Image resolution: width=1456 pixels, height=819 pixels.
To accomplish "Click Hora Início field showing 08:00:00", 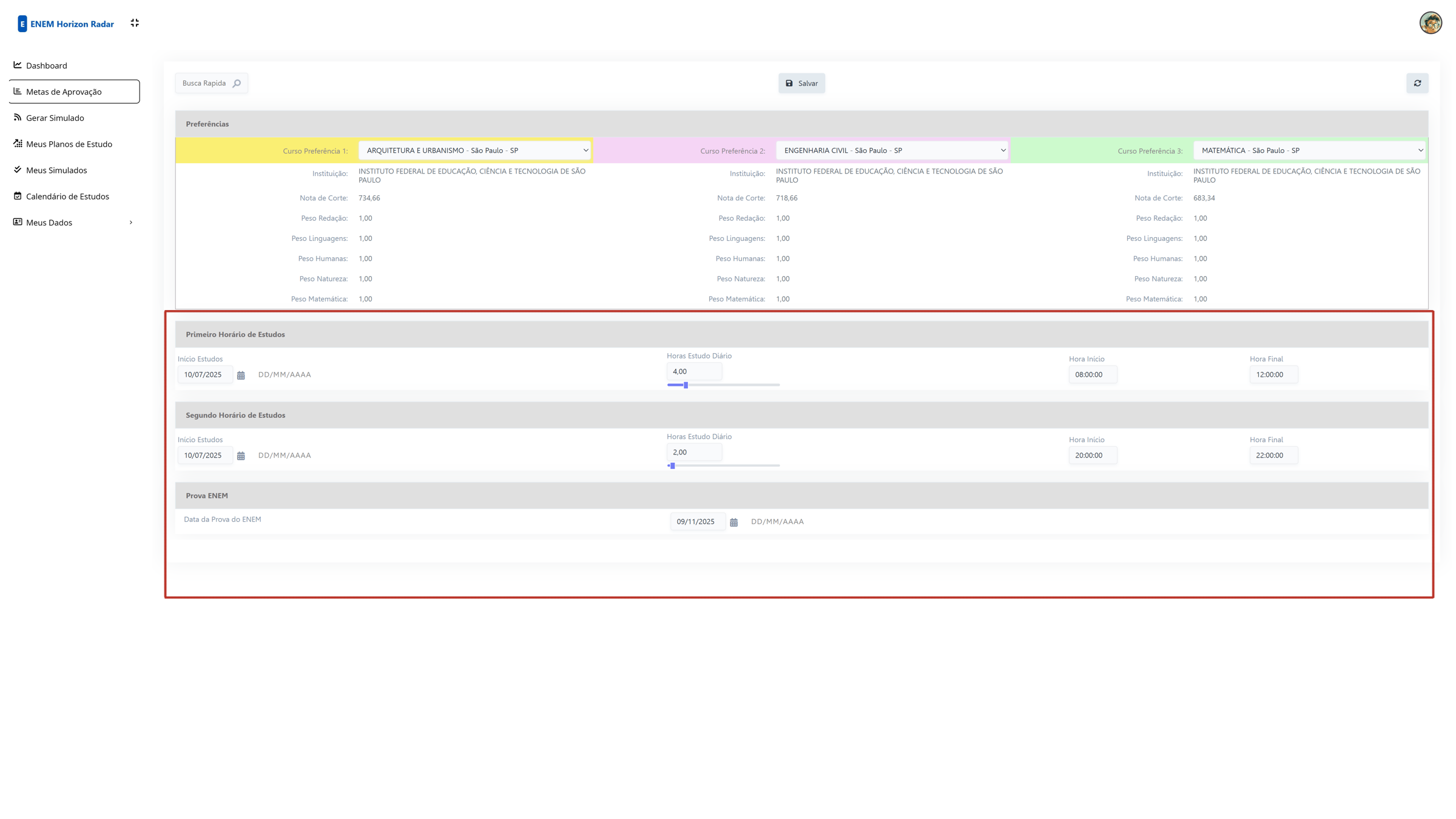I will click(1093, 375).
